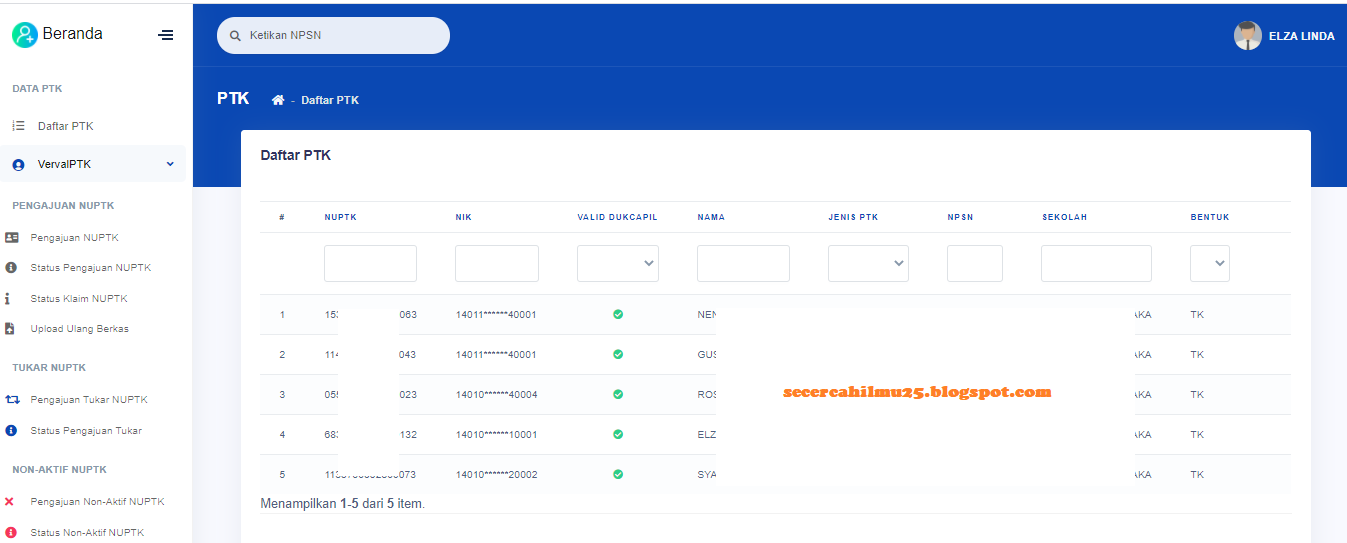The height and width of the screenshot is (543, 1347).
Task: Click NIK 14010******20002 cell
Action: point(496,474)
